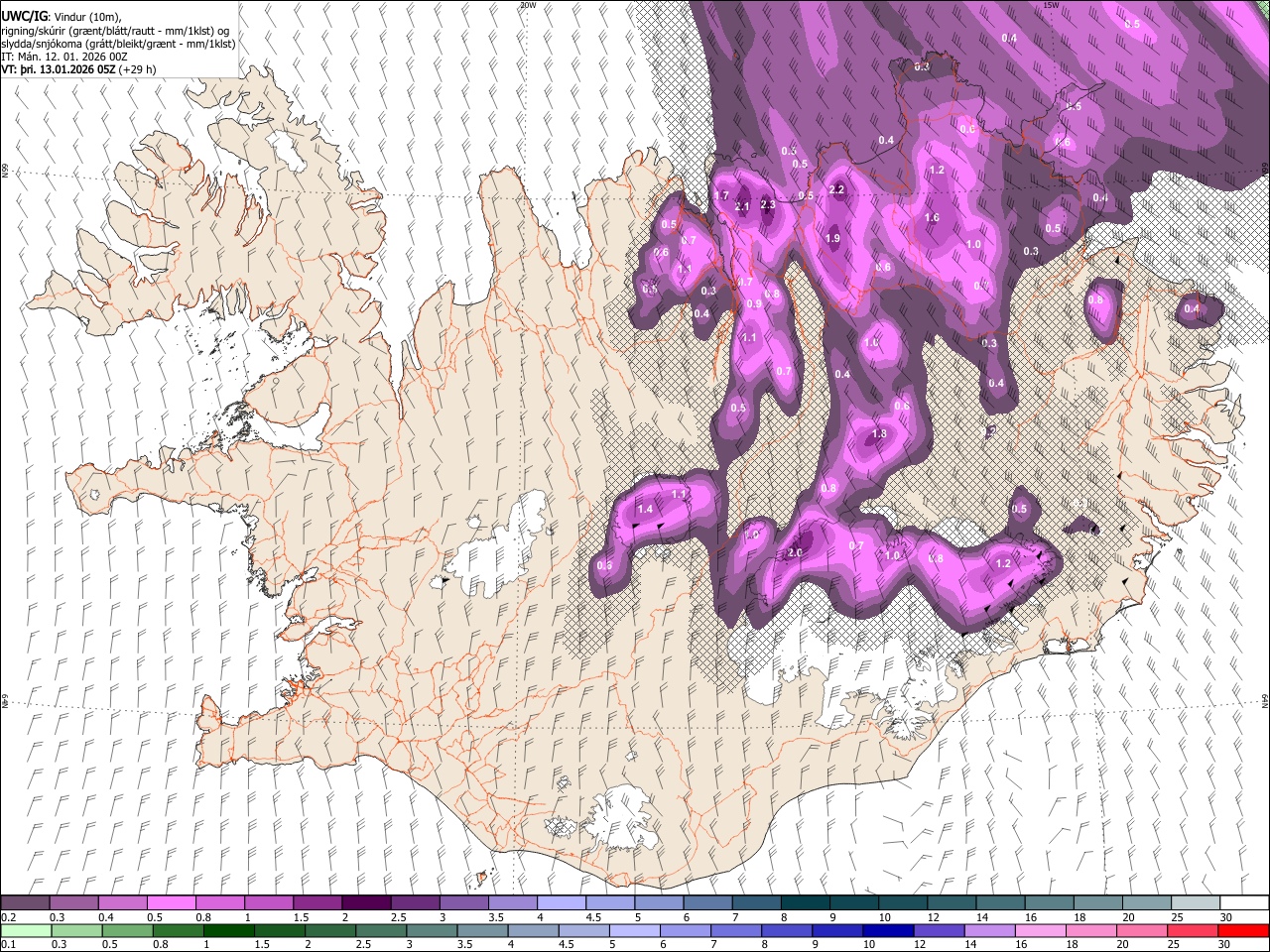1270x952 pixels.
Task: Click upper legend swatch between 0.3 and 0.4
Action: [73, 903]
